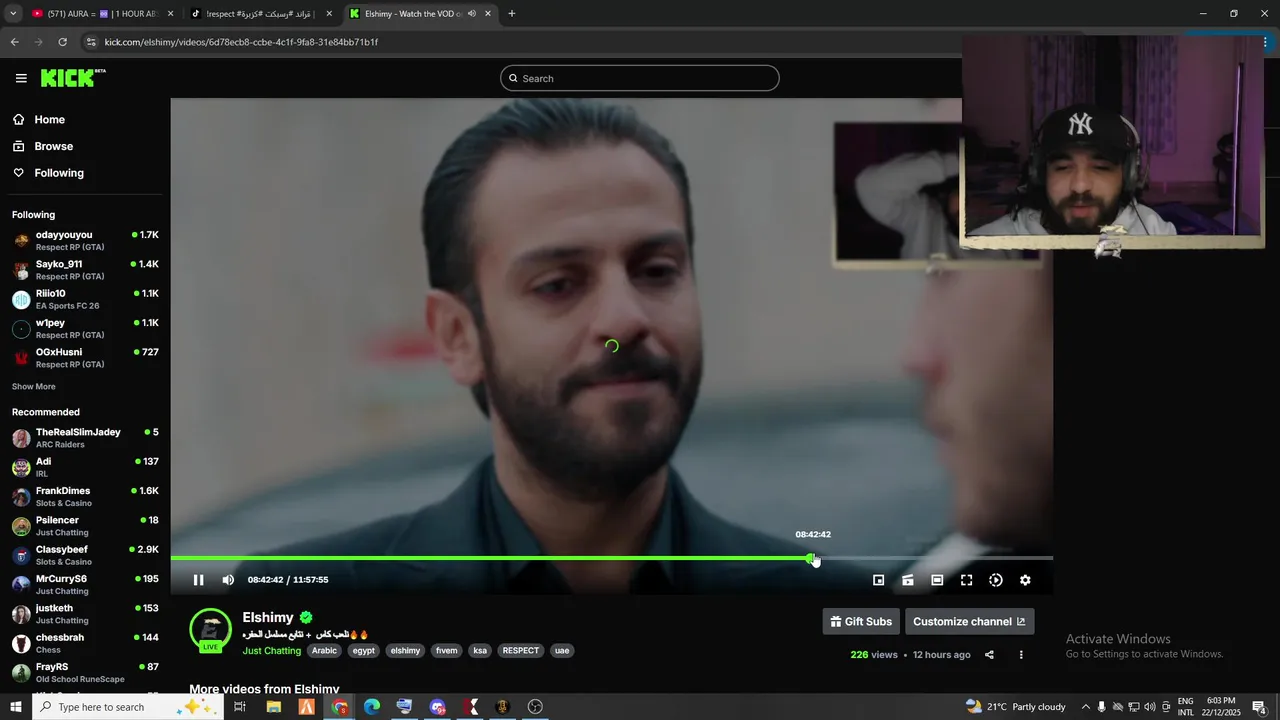Open recommended channel chessbrah

click(x=85, y=643)
